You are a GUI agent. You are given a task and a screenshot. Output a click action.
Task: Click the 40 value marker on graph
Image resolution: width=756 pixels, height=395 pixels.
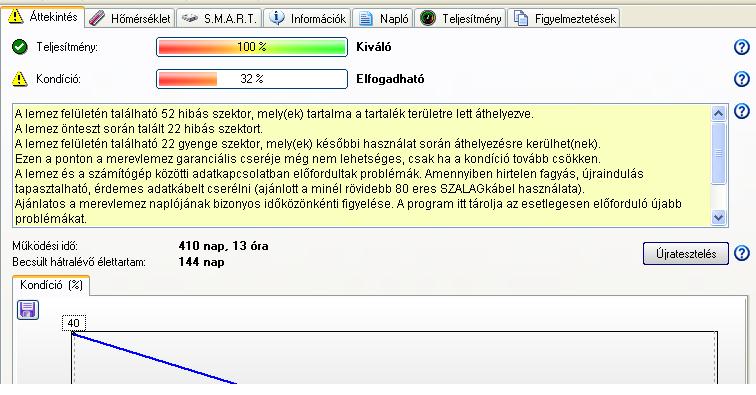point(74,323)
